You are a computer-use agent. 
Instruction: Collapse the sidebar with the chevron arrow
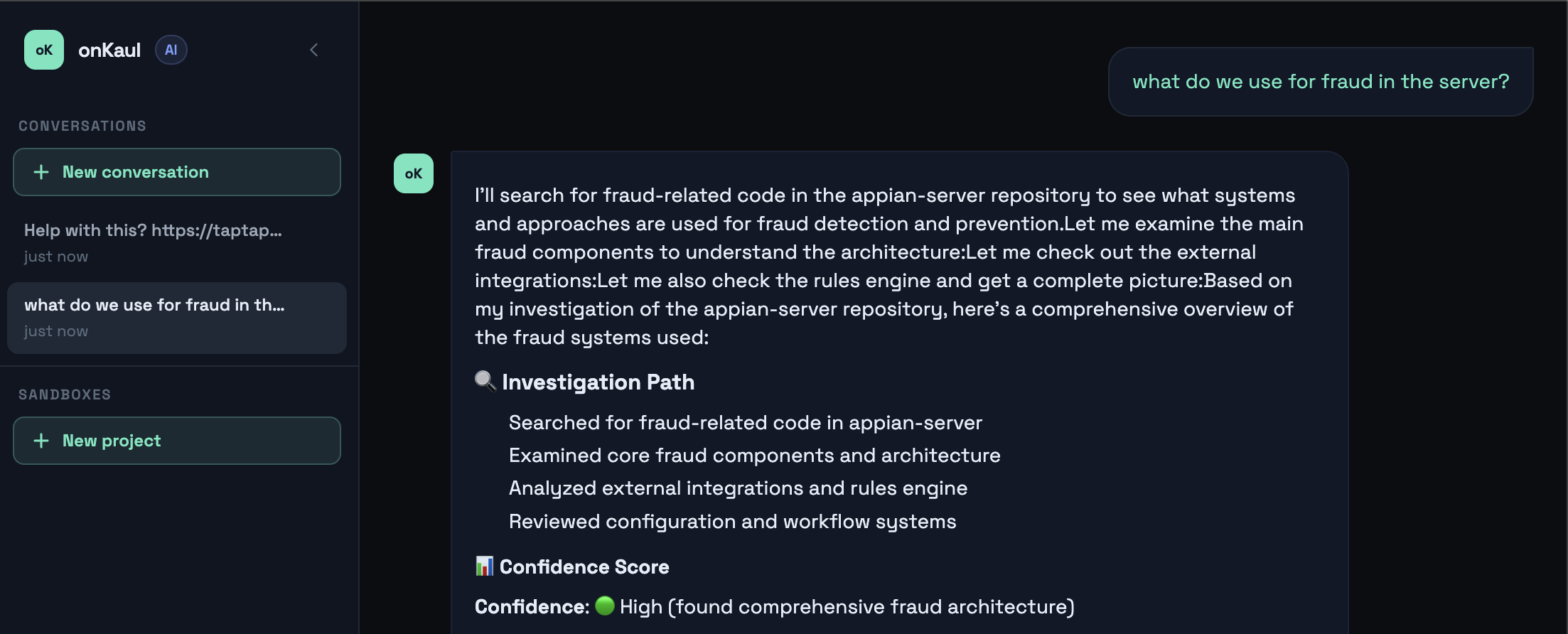pos(314,50)
